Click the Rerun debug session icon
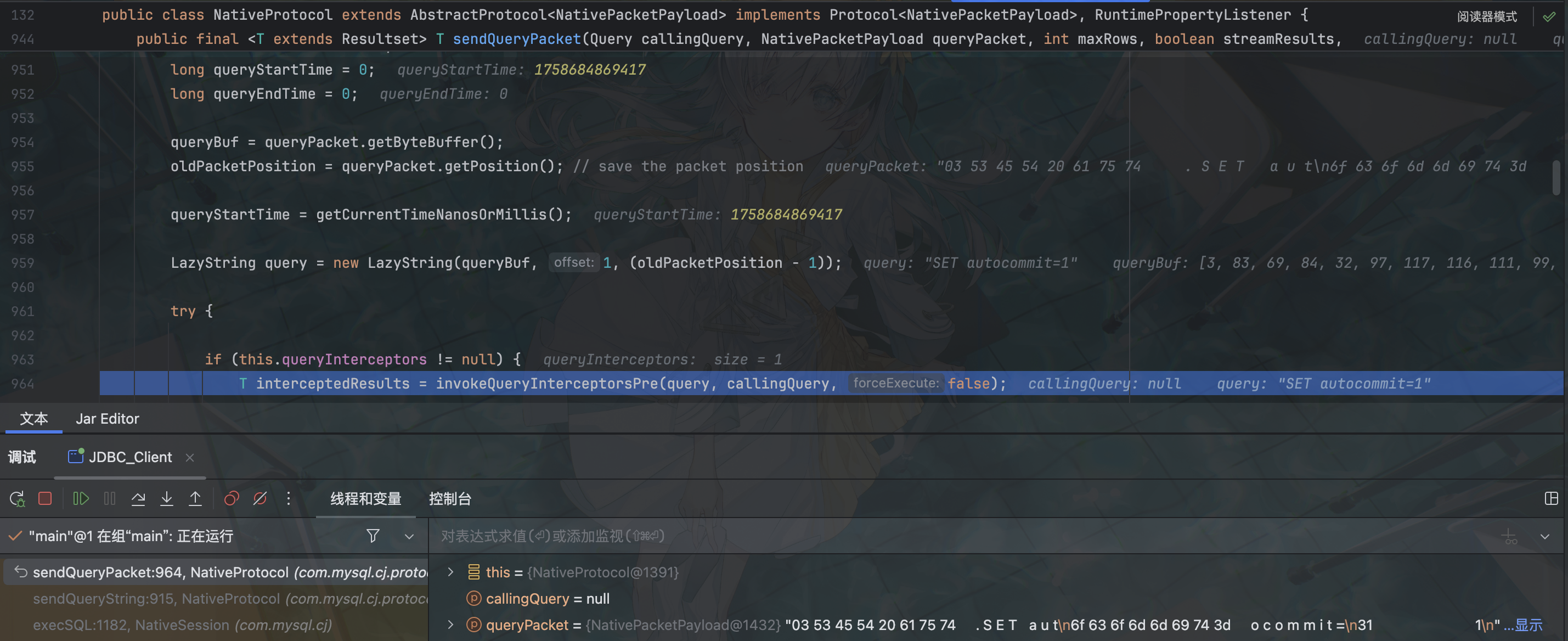This screenshot has height=641, width=1568. tap(17, 499)
